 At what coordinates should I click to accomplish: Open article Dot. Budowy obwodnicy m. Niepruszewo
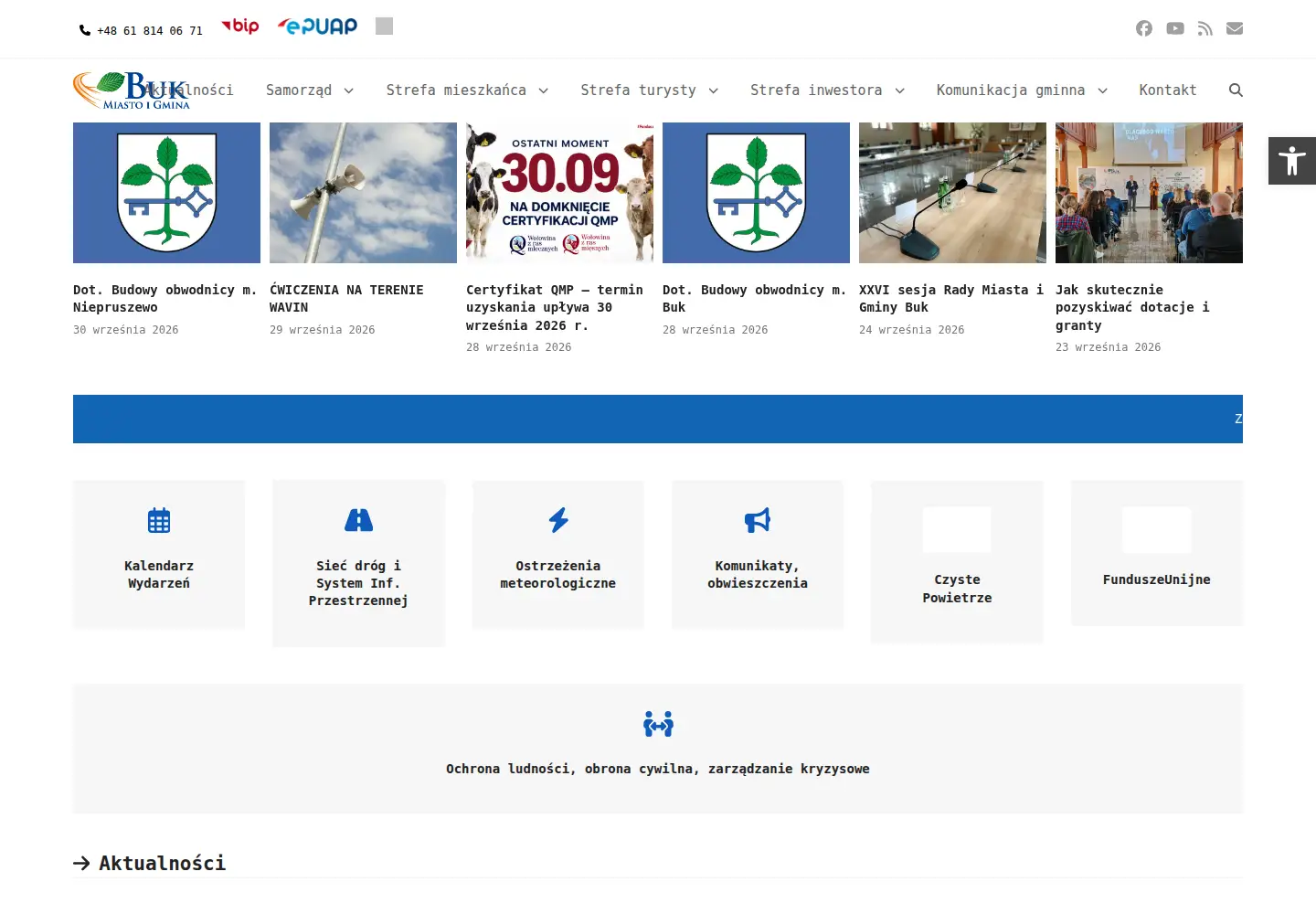[x=164, y=299]
